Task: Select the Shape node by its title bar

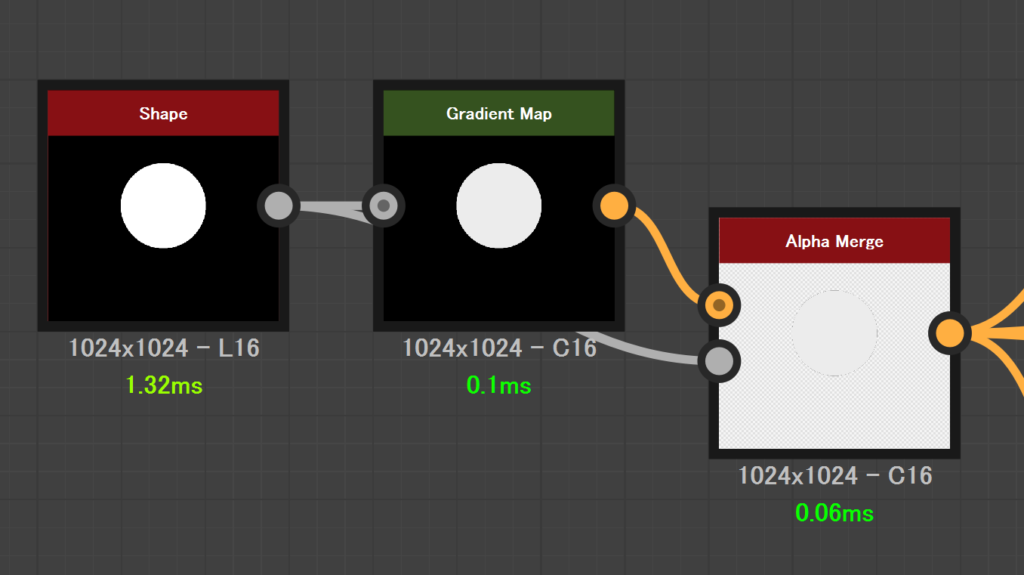Action: coord(163,113)
